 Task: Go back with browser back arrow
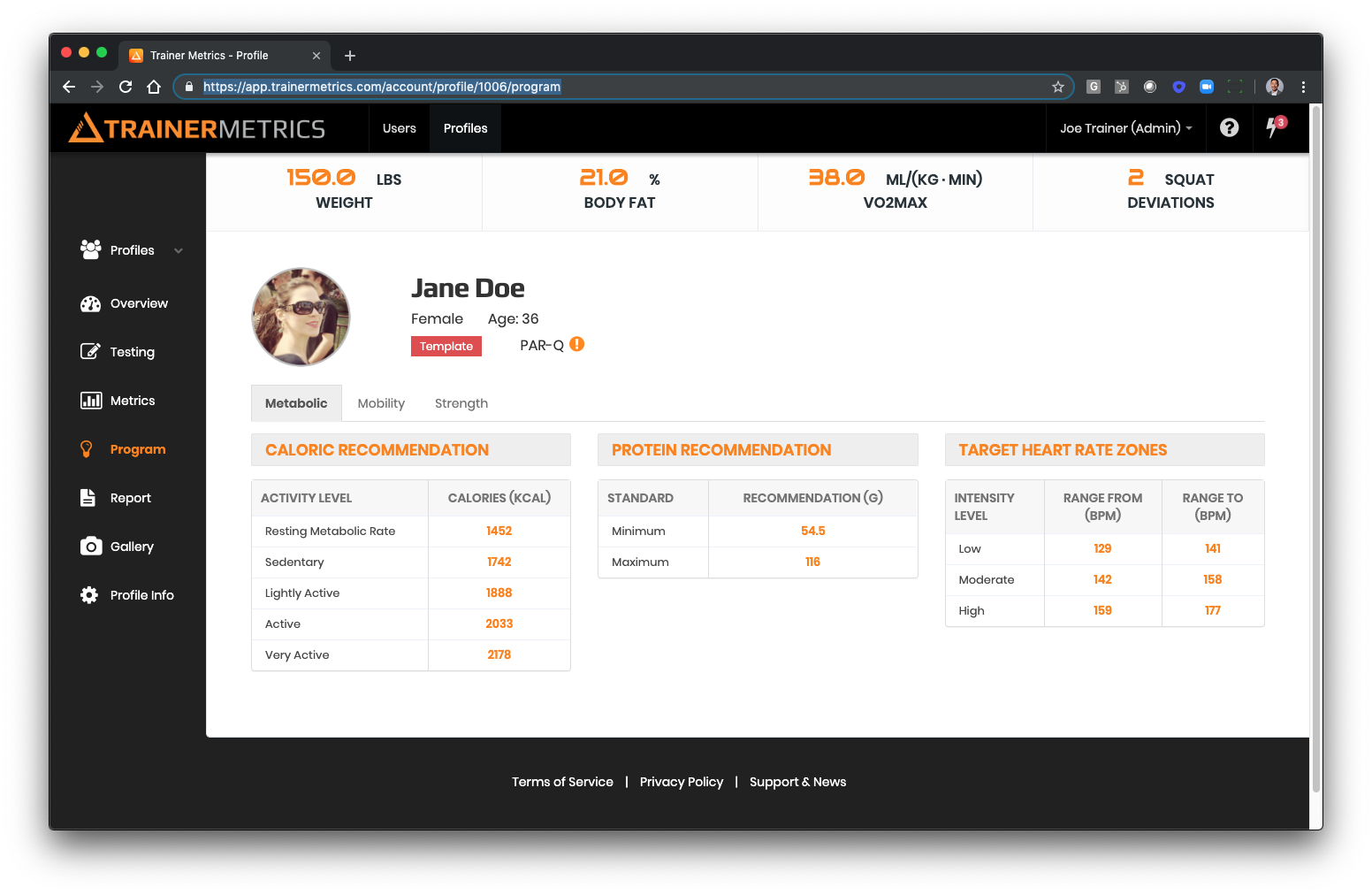69,87
